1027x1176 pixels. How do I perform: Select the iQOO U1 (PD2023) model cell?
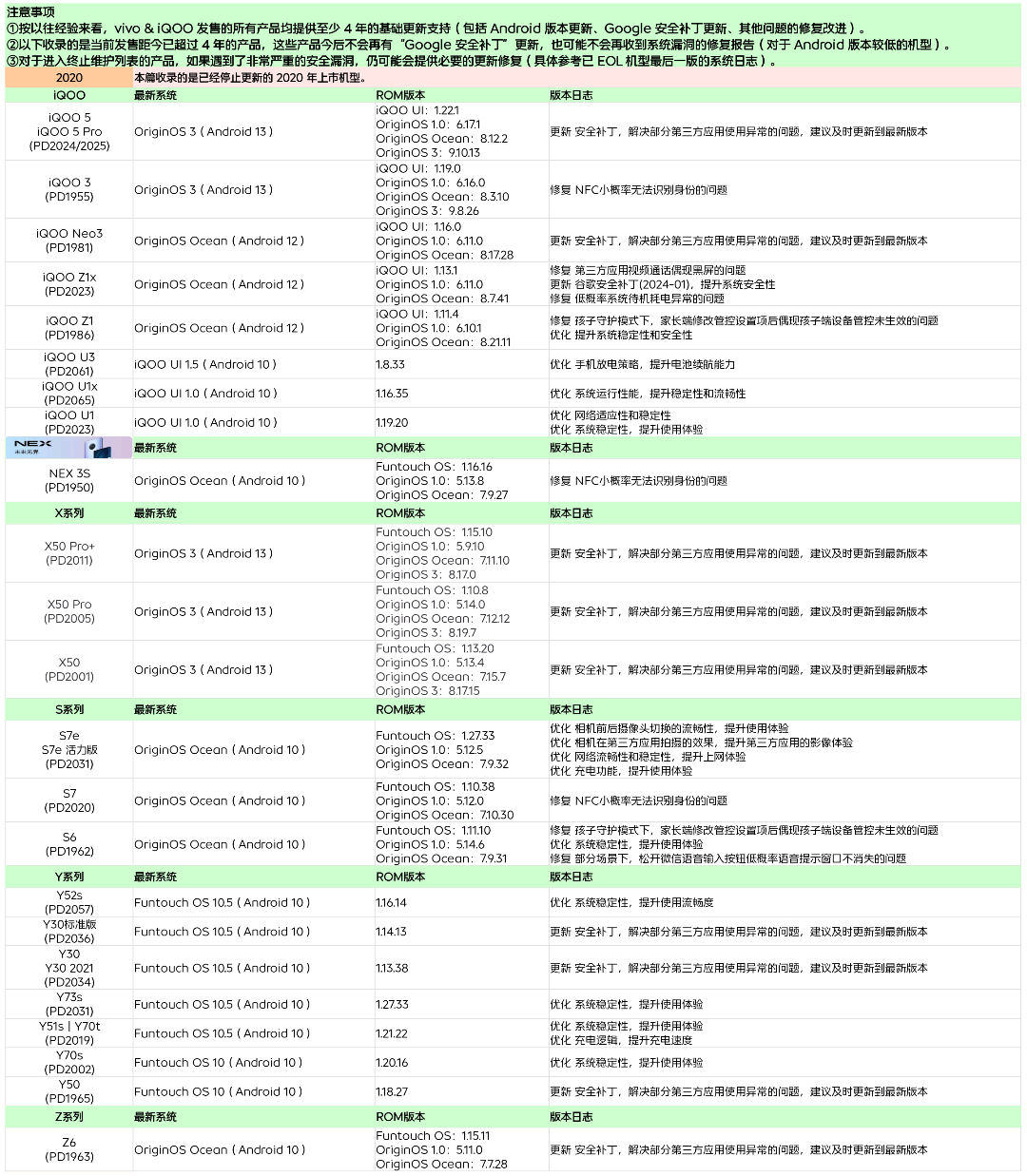[69, 422]
